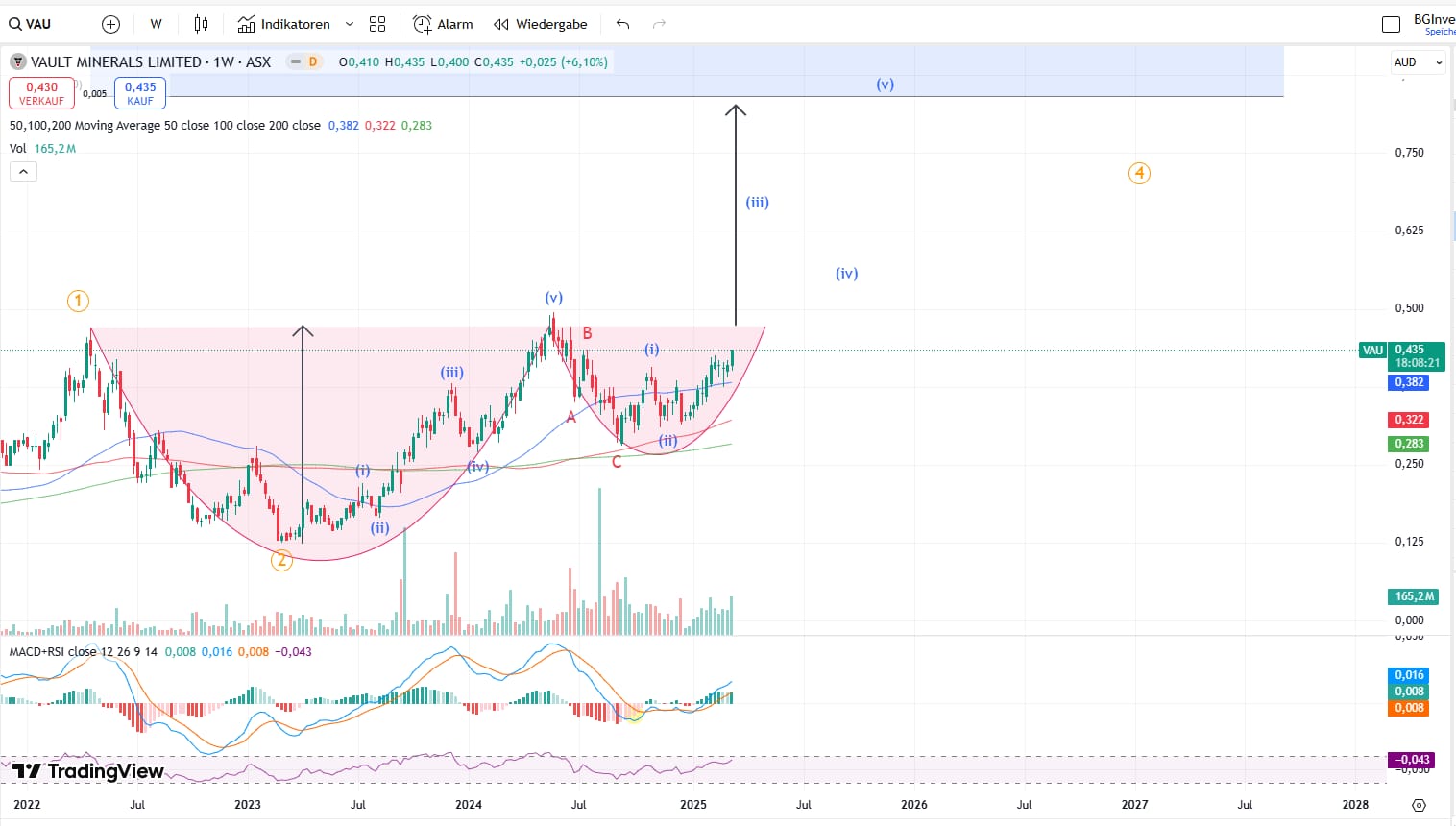Click the 0,500 price axis level

tap(1409, 308)
